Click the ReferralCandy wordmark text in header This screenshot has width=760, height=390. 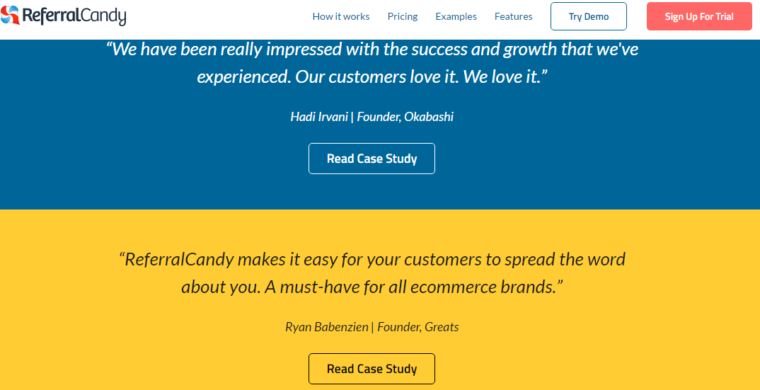point(74,16)
